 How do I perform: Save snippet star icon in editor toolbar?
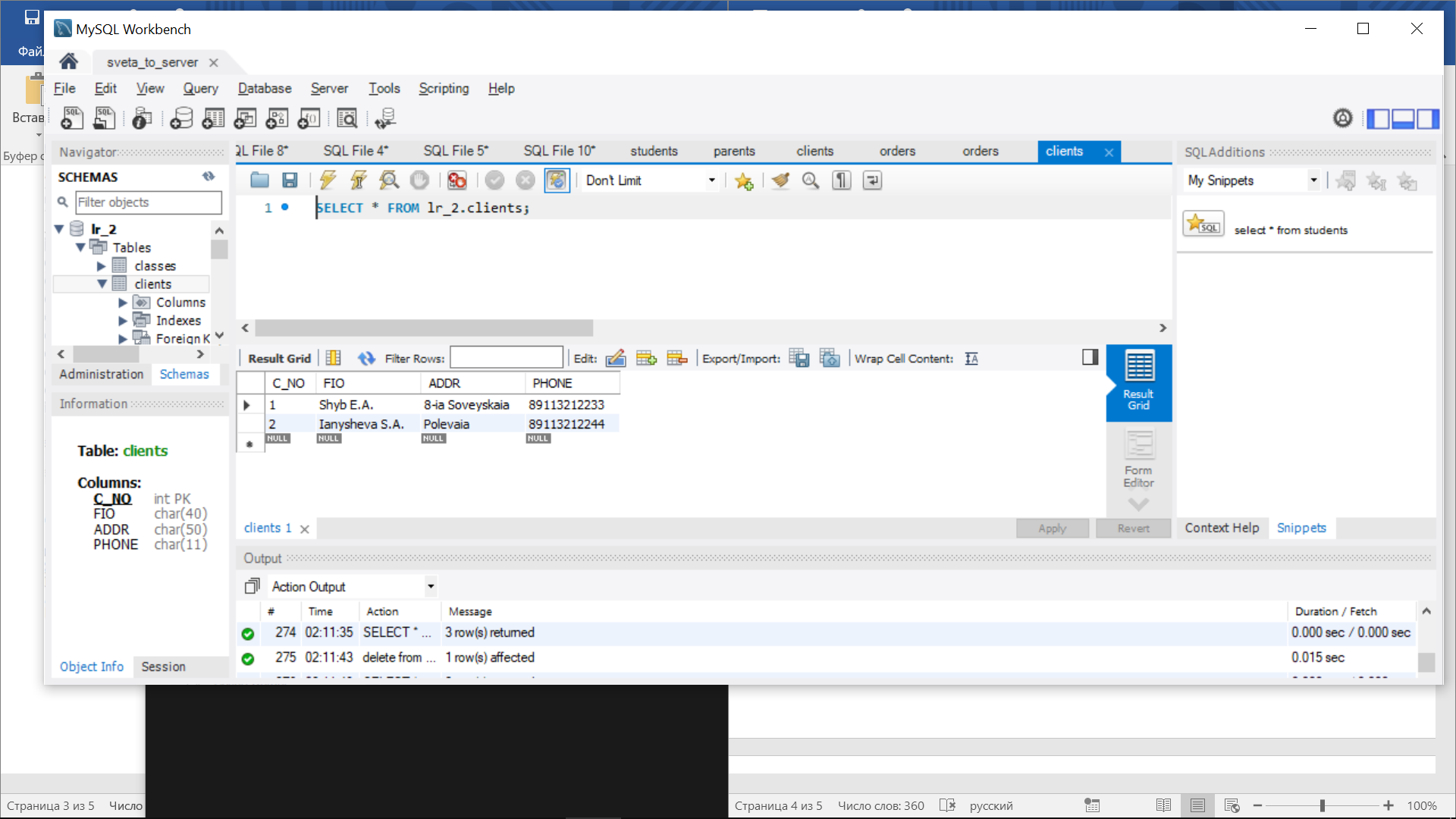tap(744, 180)
